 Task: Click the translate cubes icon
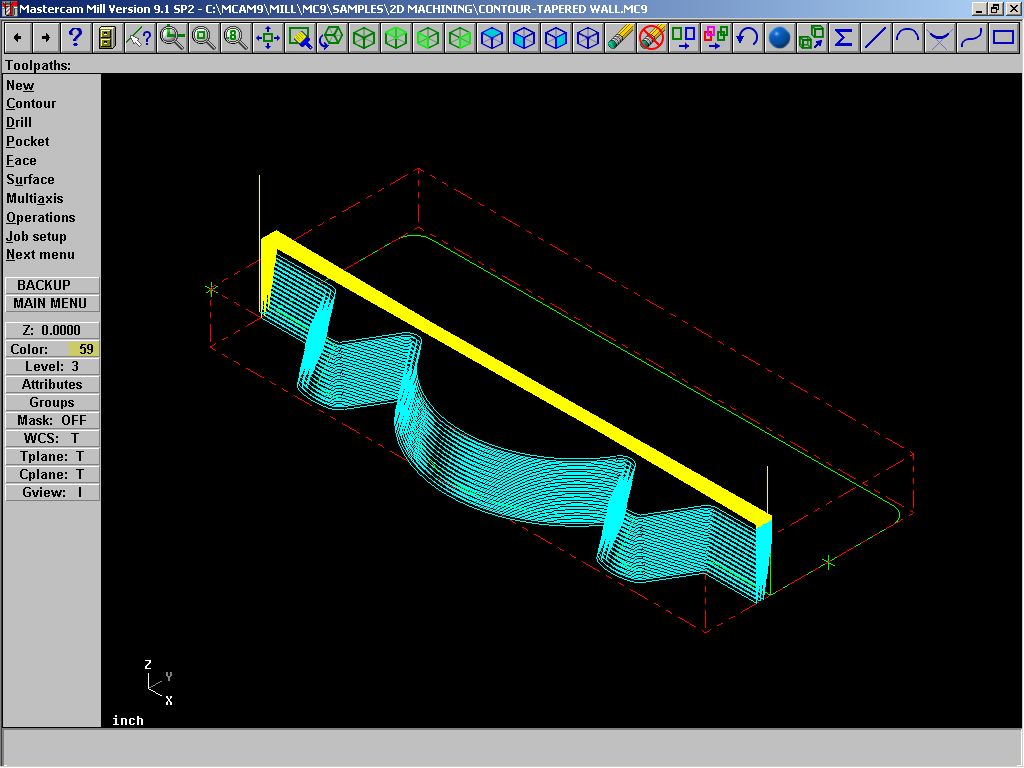[811, 38]
